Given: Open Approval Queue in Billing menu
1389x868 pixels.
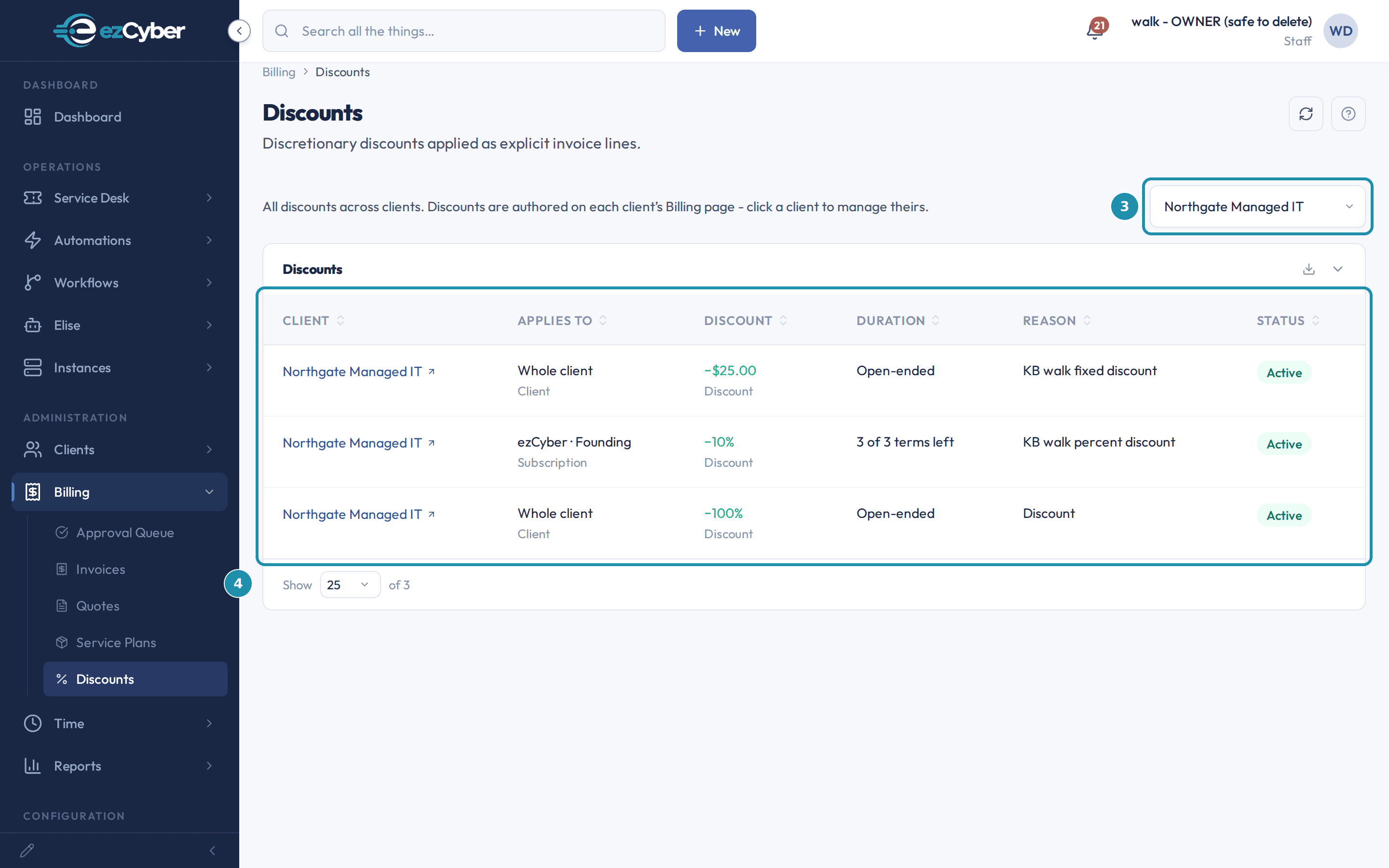Looking at the screenshot, I should (x=136, y=533).
